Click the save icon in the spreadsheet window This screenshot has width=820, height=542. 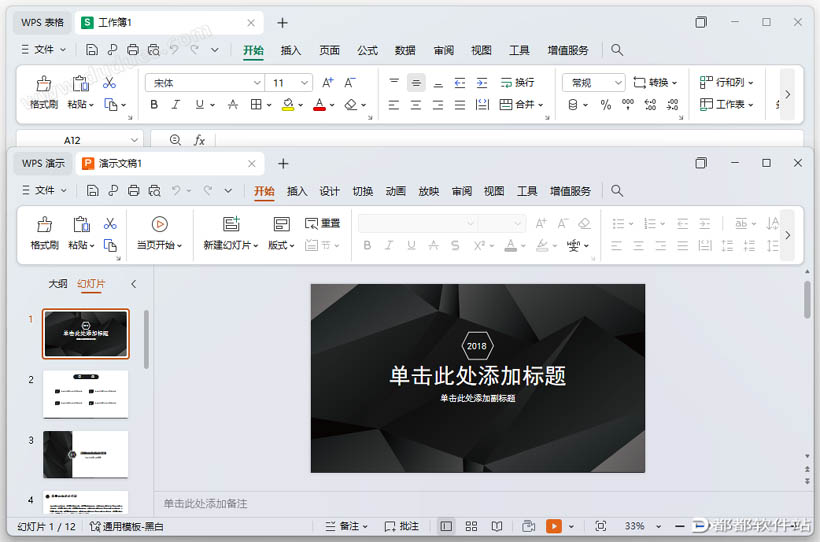click(92, 50)
